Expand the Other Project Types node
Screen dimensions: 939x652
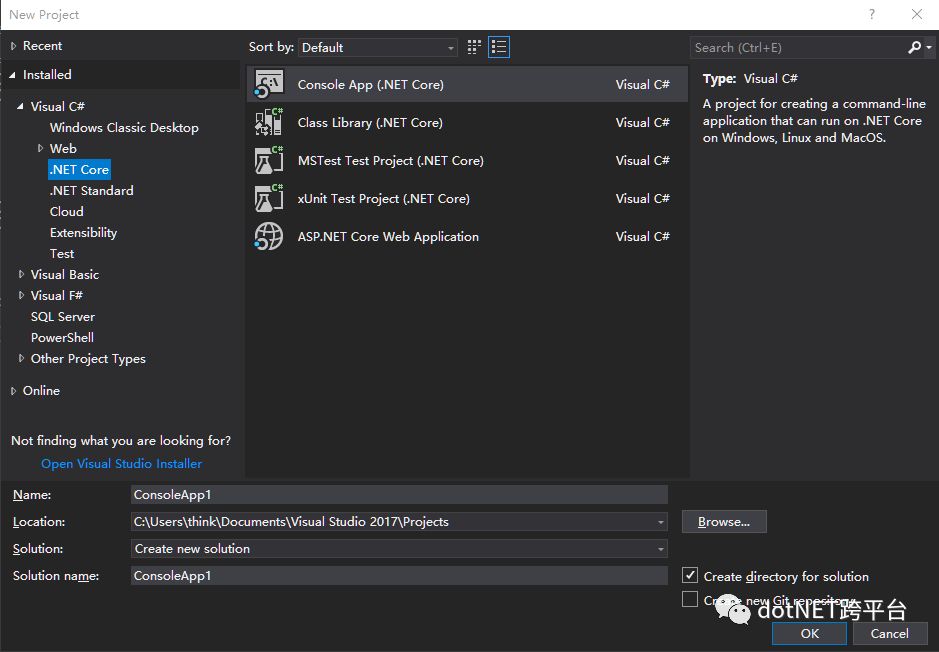click(x=21, y=359)
